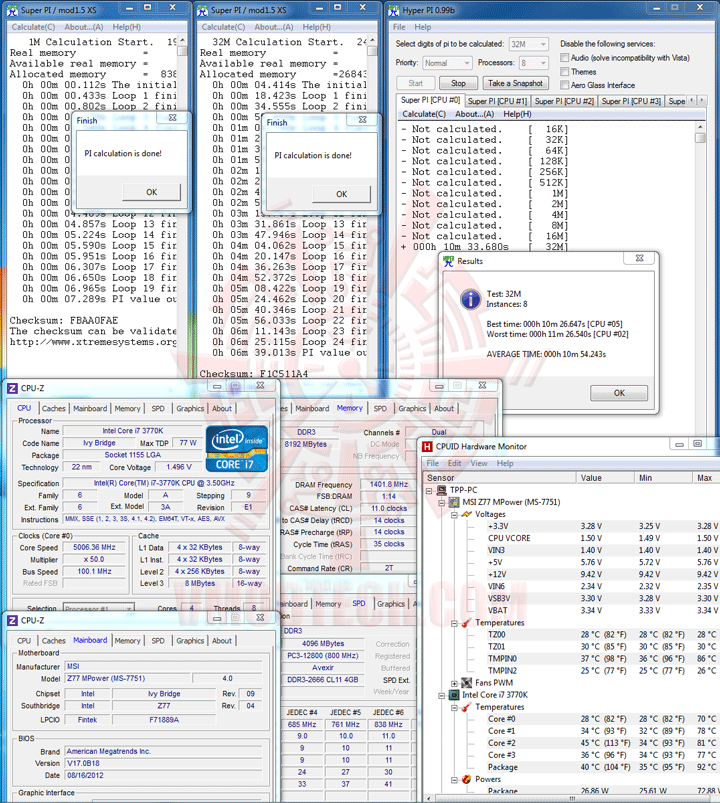720x803 pixels.
Task: Click the Intel Core i7 3770K chip icon
Action: (x=454, y=695)
